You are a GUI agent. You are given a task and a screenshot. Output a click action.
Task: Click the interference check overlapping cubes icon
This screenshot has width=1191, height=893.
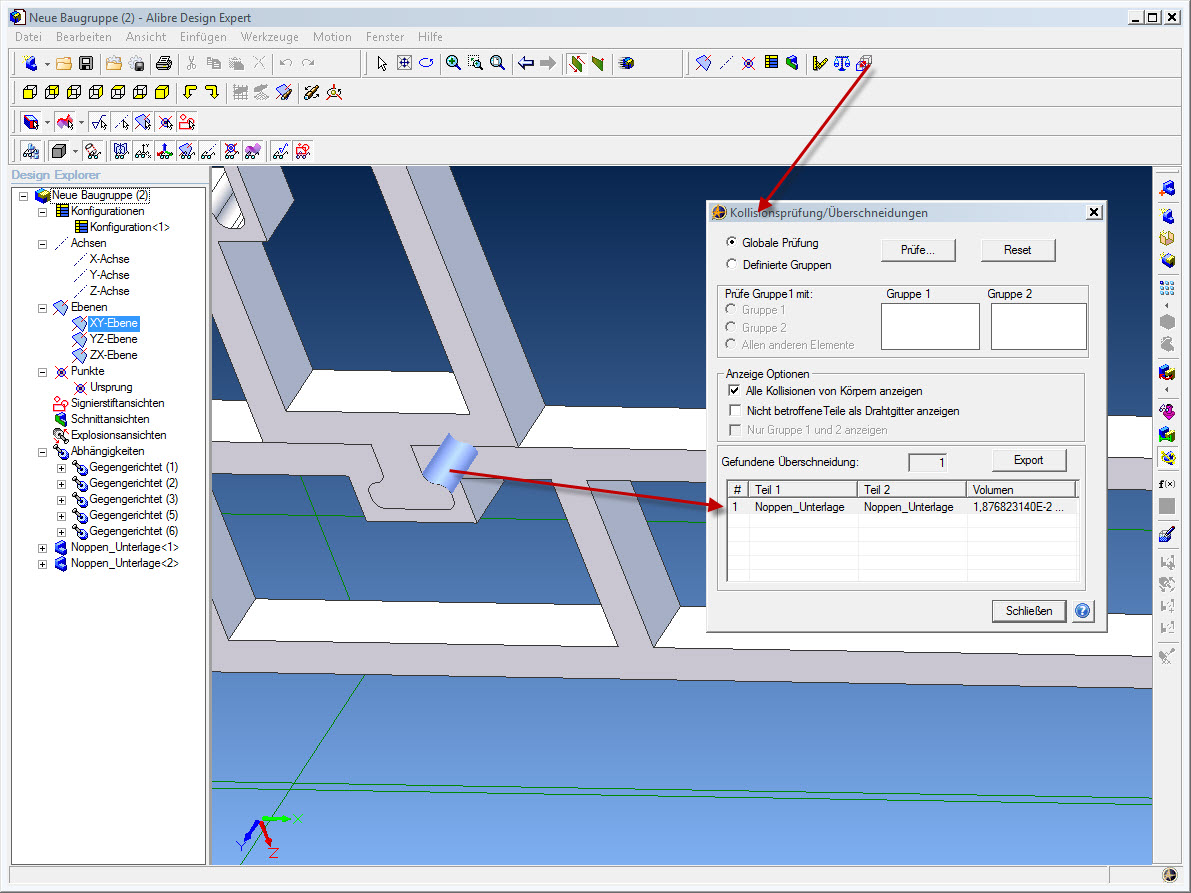(x=864, y=63)
